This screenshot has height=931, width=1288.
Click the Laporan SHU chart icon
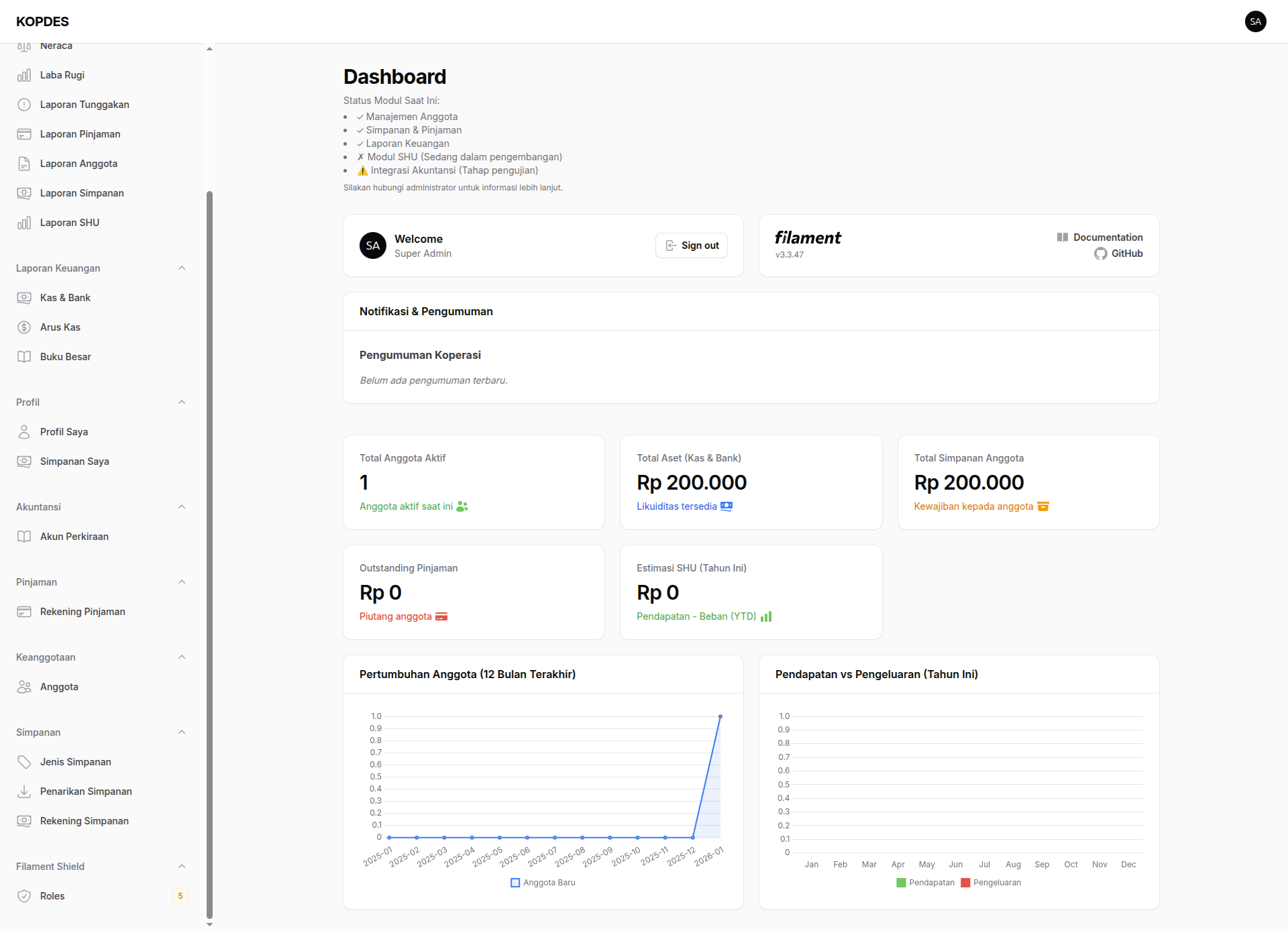point(24,222)
